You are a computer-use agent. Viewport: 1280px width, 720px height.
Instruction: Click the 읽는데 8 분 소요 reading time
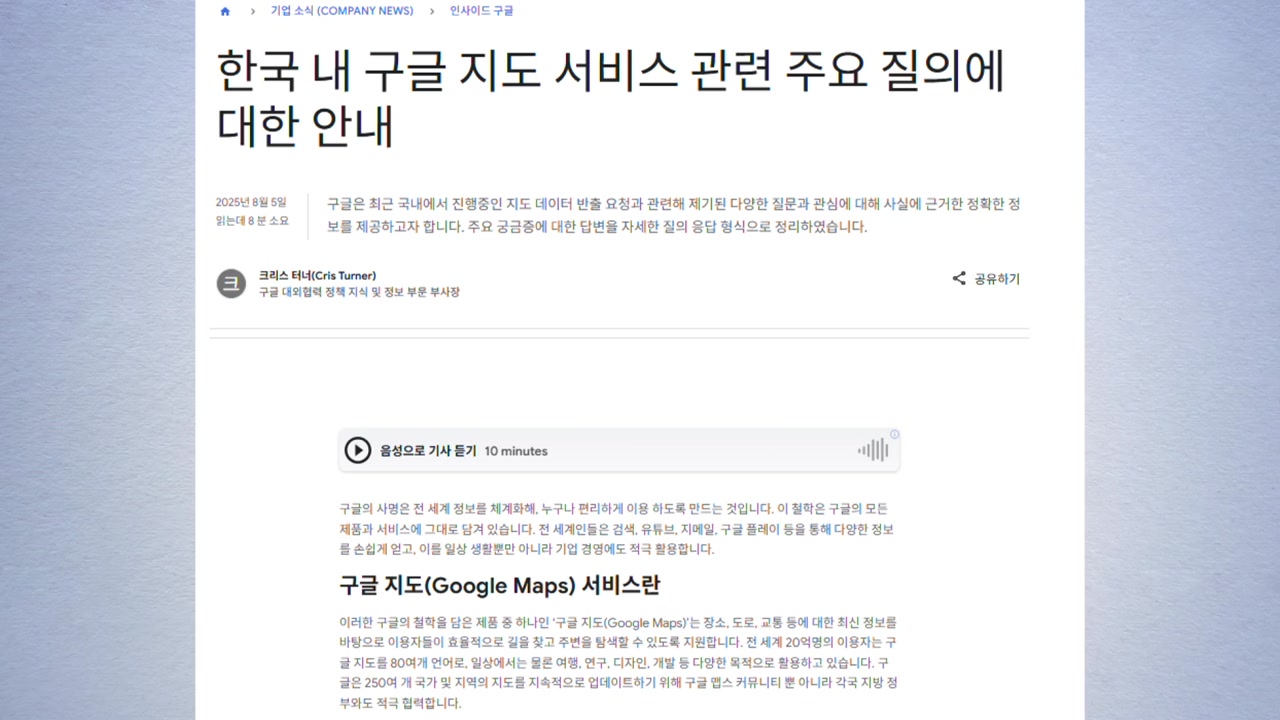252,221
